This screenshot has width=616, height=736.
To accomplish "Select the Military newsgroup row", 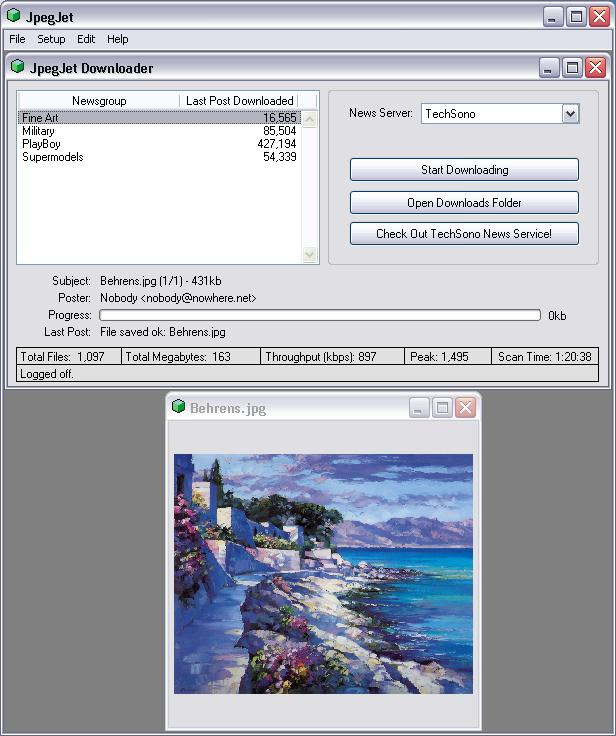I will point(160,130).
